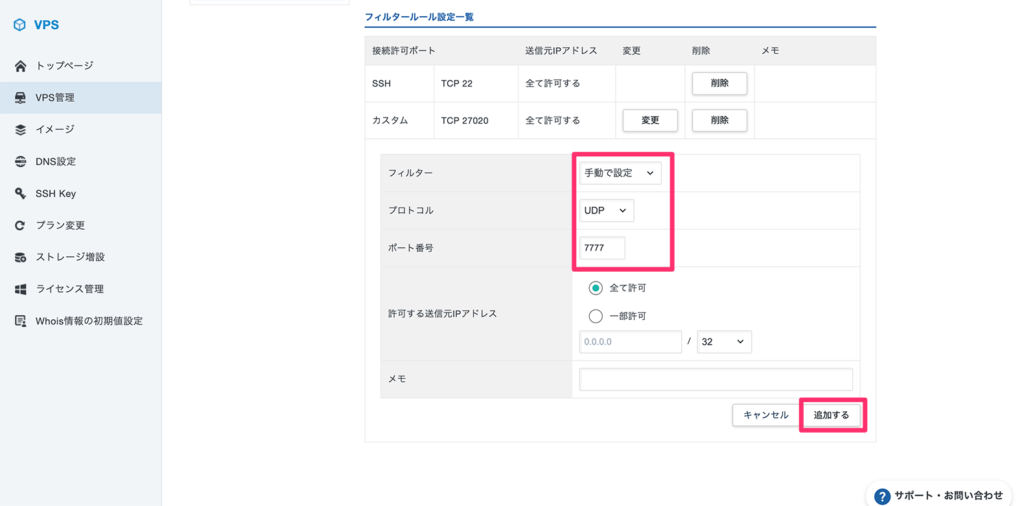The height and width of the screenshot is (506, 1024).
Task: Click the Windows icon beside ライセンス管理
Action: 20,289
